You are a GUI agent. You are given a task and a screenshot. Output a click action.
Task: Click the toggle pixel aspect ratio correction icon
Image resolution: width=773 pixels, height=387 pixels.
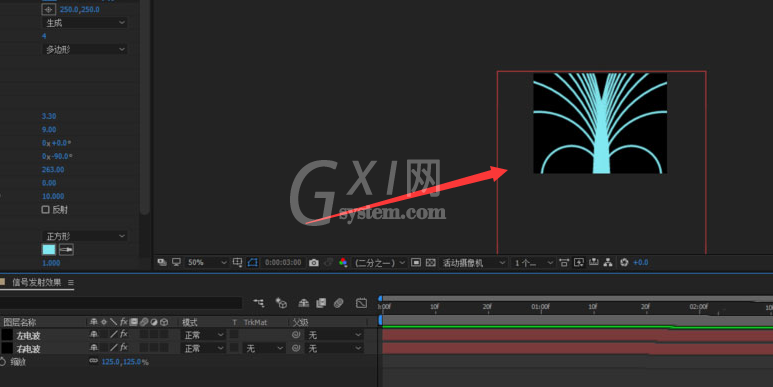(564, 262)
